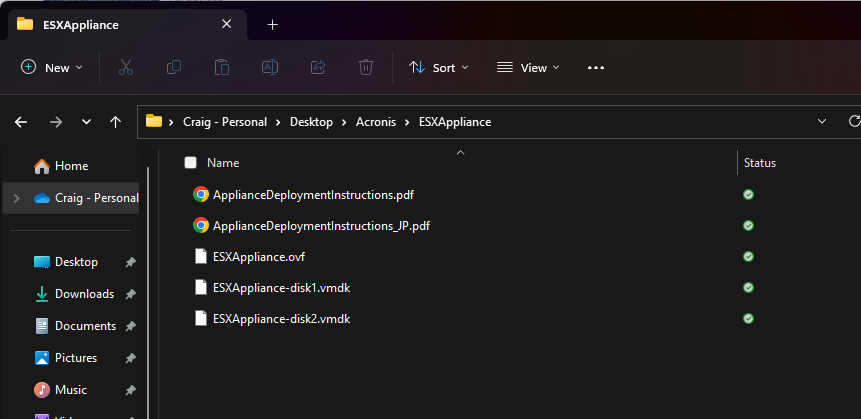Expand address bar history dropdown
This screenshot has width=861, height=419.
pyautogui.click(x=822, y=121)
